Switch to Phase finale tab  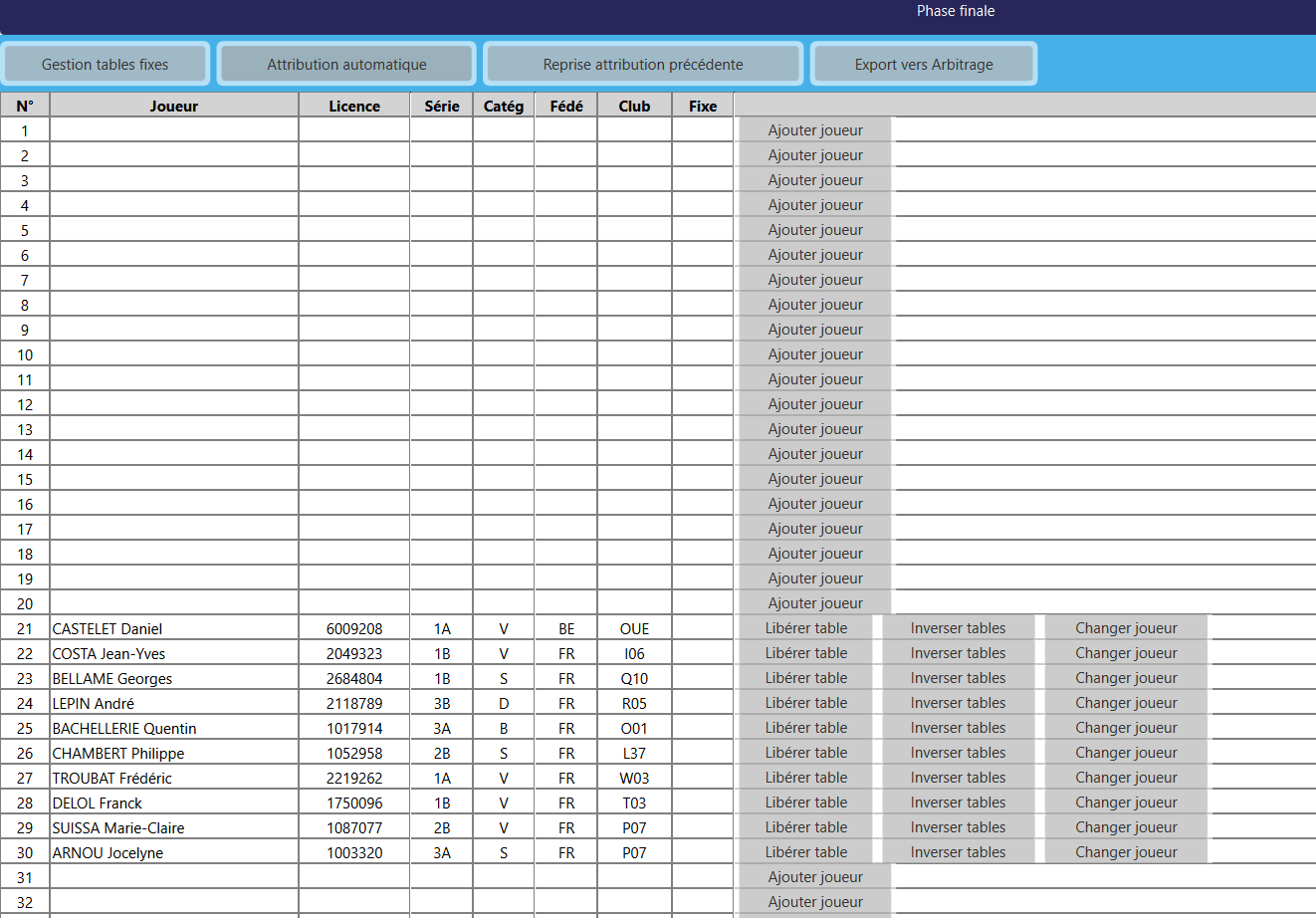[956, 11]
